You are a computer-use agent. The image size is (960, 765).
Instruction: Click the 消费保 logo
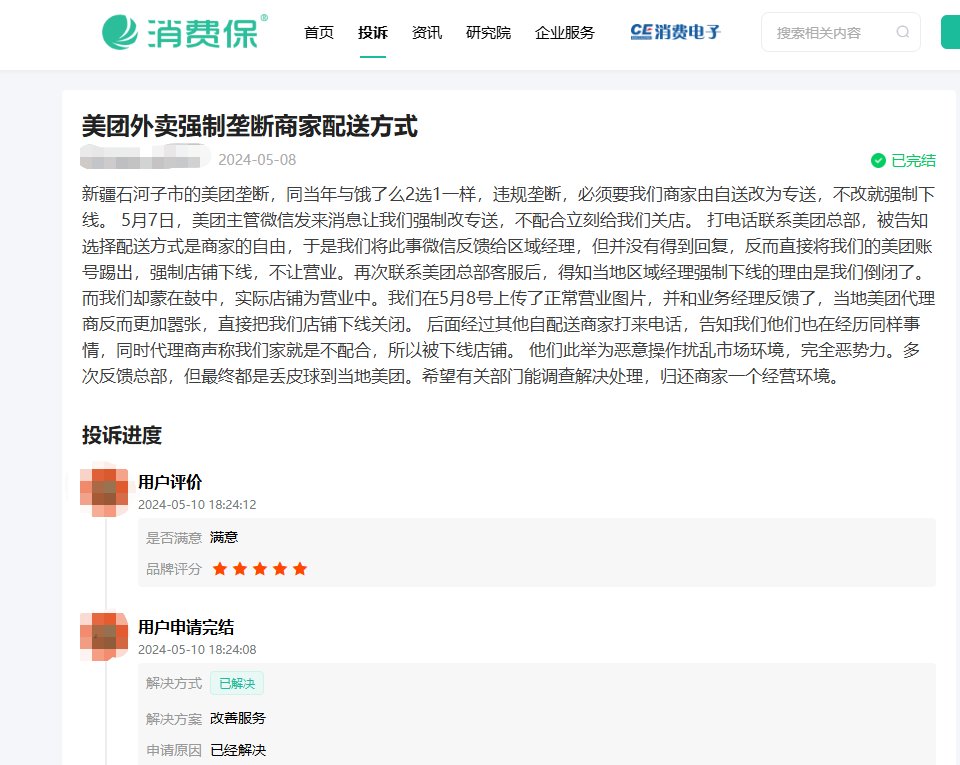point(185,32)
